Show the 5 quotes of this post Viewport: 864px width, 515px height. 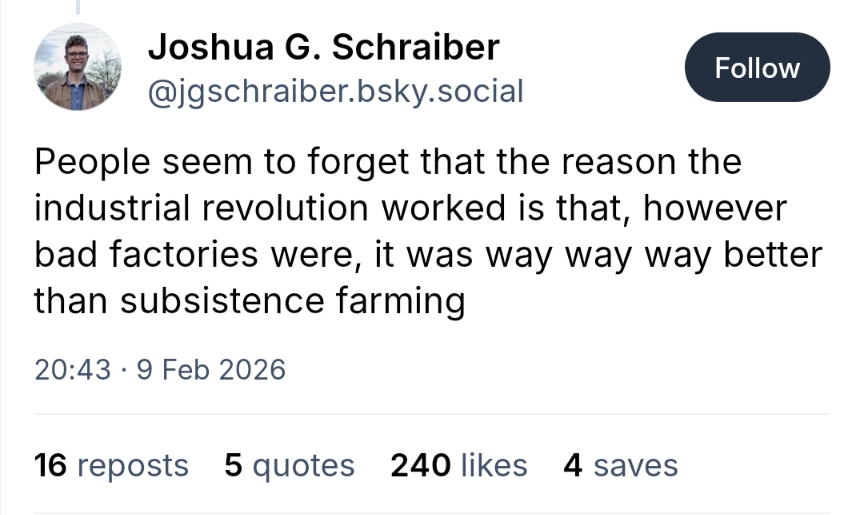coord(289,465)
